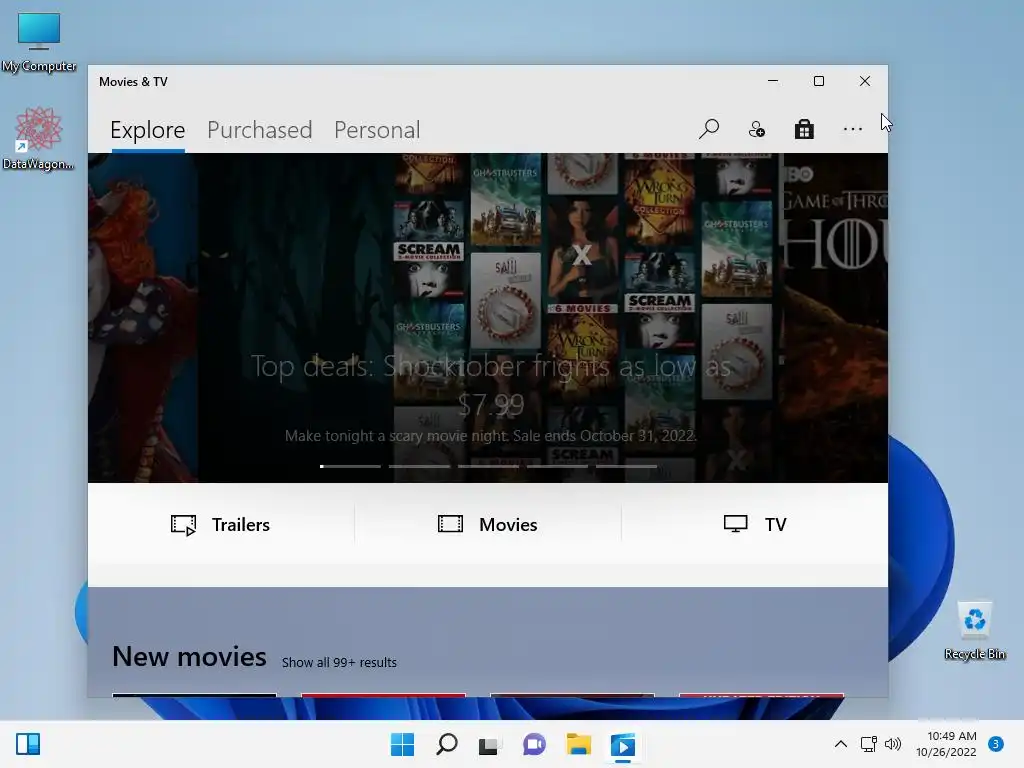Select the DataWagon desktop shortcut
This screenshot has height=768, width=1024.
pyautogui.click(x=39, y=138)
